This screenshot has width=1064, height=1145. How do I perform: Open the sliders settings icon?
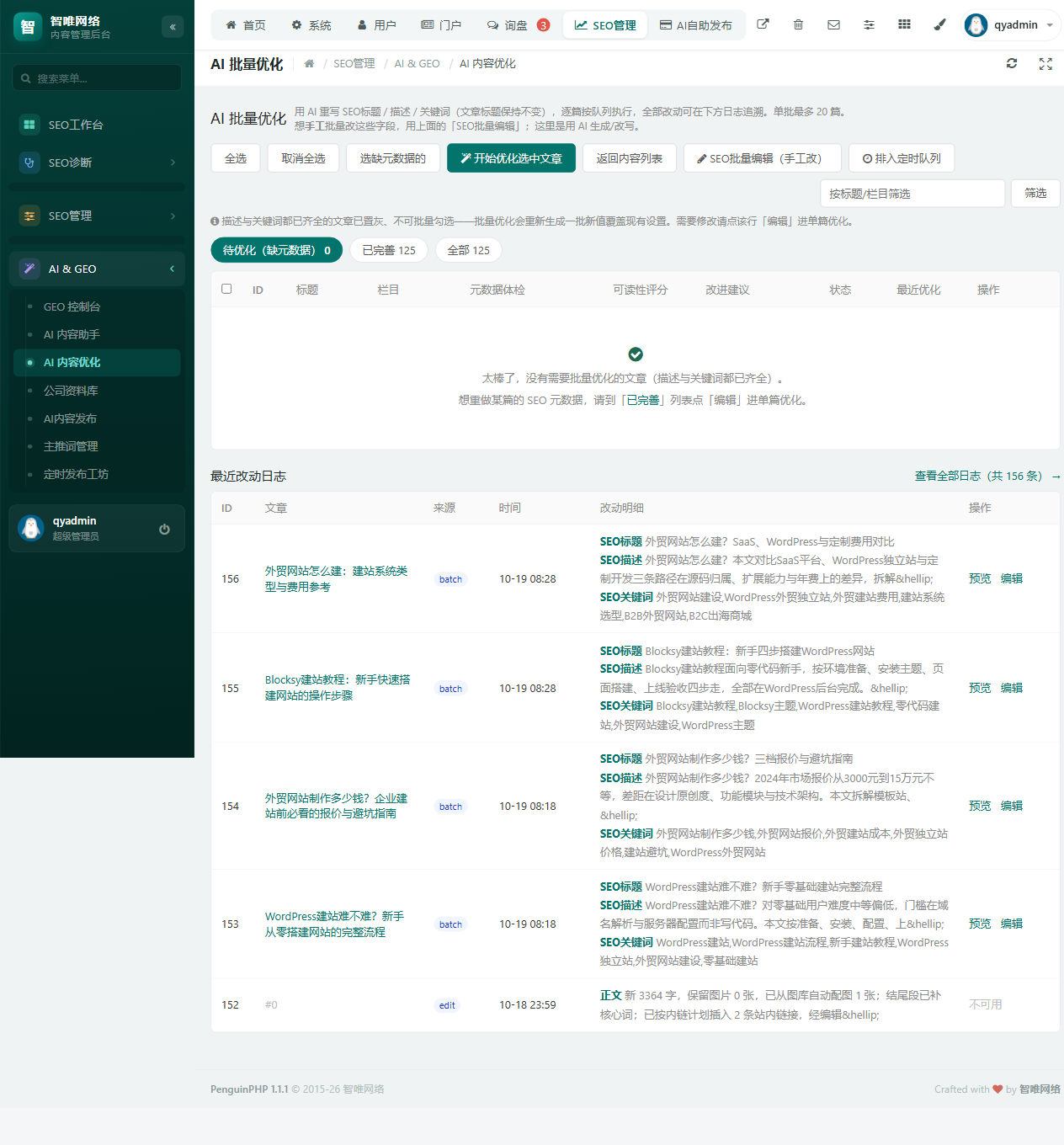869,24
